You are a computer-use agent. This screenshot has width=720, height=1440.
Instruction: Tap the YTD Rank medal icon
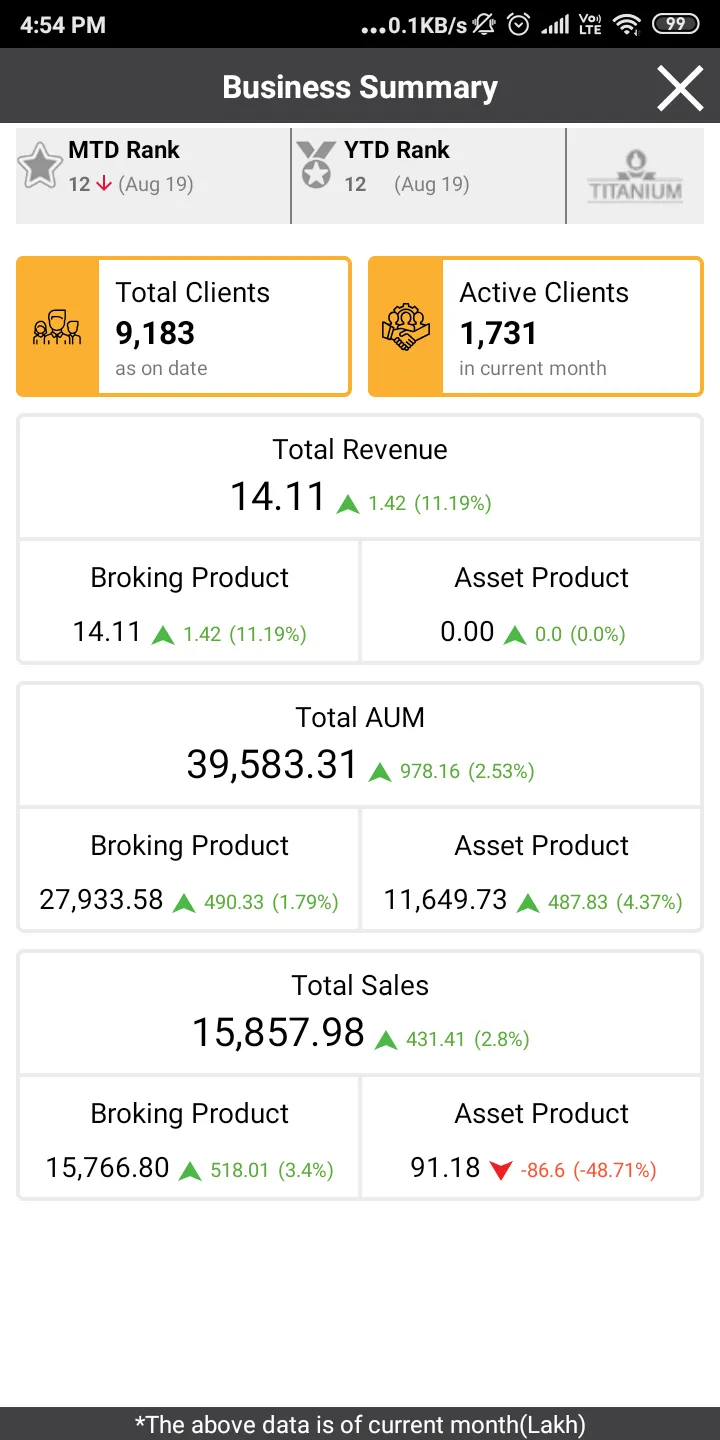[x=316, y=165]
